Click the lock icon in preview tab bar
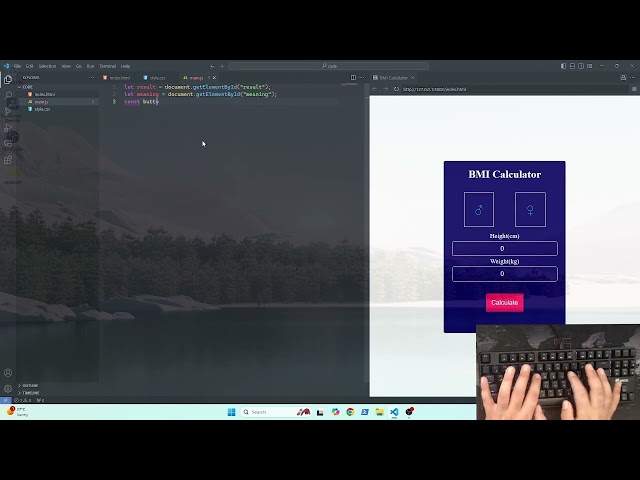The image size is (640, 480). pyautogui.click(x=623, y=78)
